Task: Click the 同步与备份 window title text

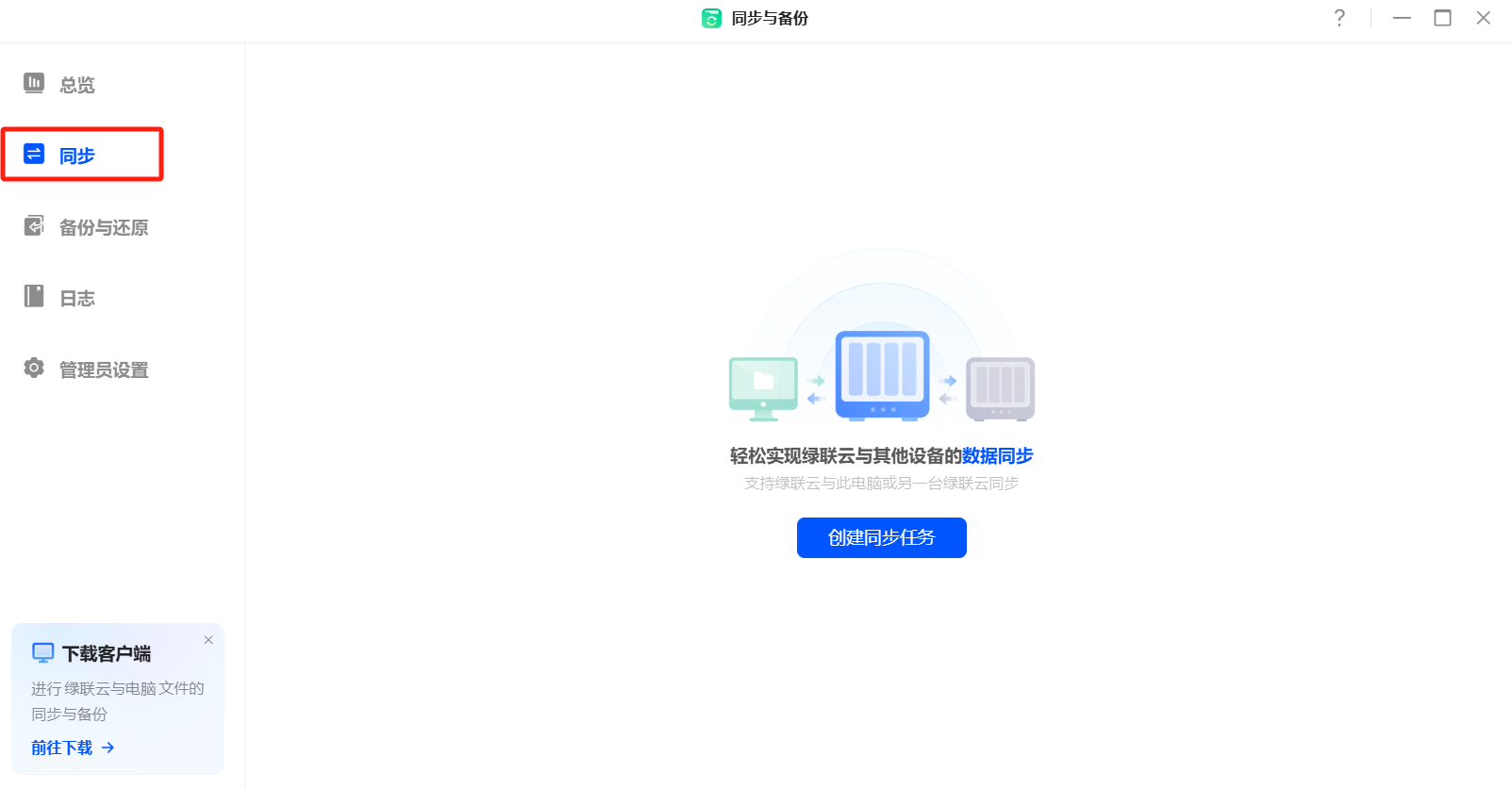Action: [770, 18]
